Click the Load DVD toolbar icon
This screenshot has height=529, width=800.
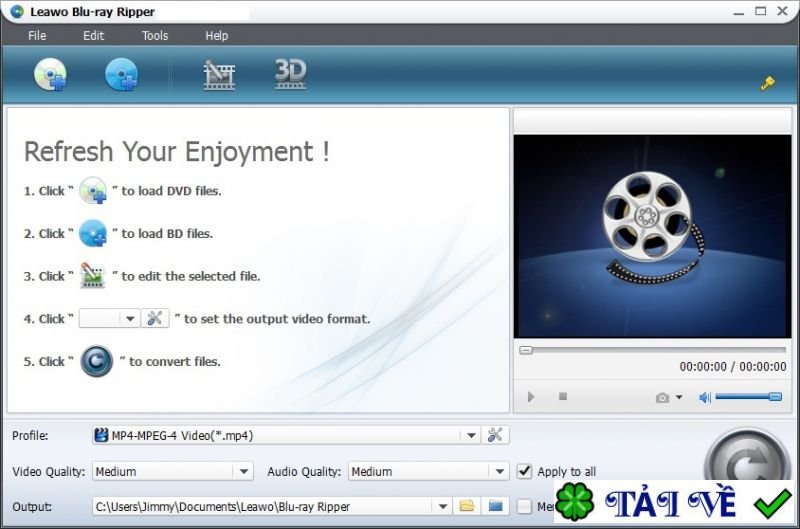[50, 74]
